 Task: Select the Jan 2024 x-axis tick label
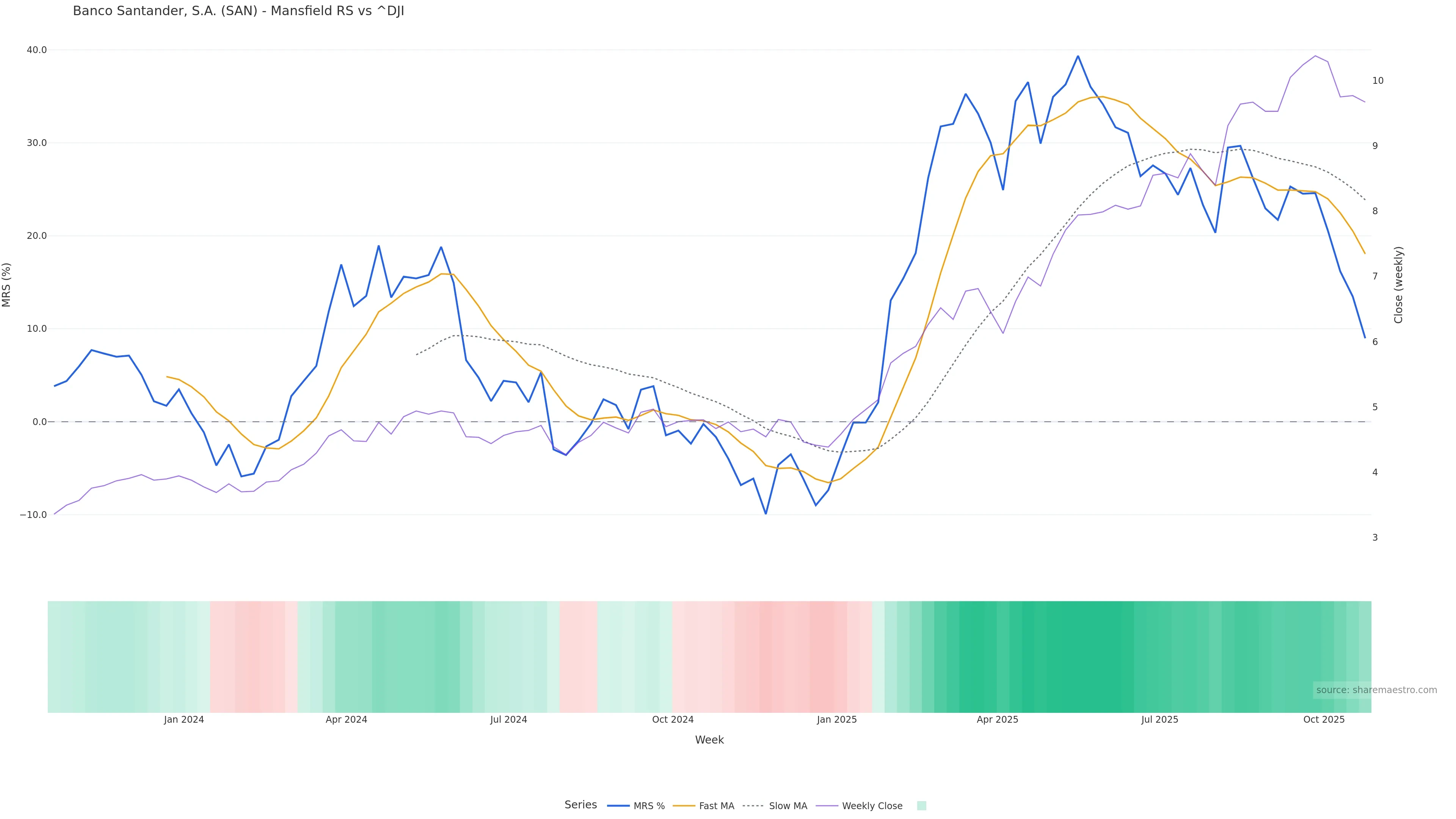[184, 720]
